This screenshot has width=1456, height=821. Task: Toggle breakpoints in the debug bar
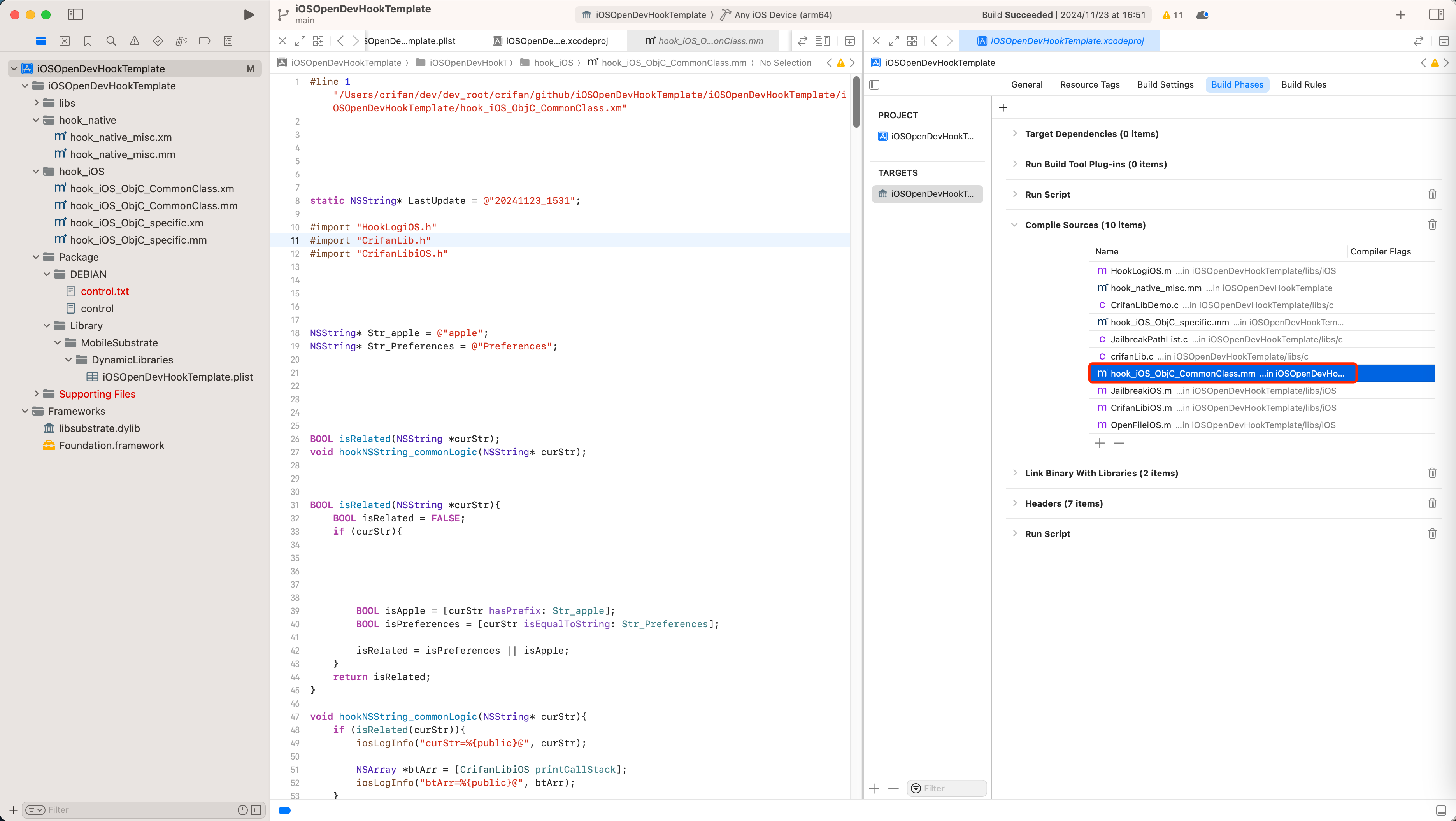[285, 810]
